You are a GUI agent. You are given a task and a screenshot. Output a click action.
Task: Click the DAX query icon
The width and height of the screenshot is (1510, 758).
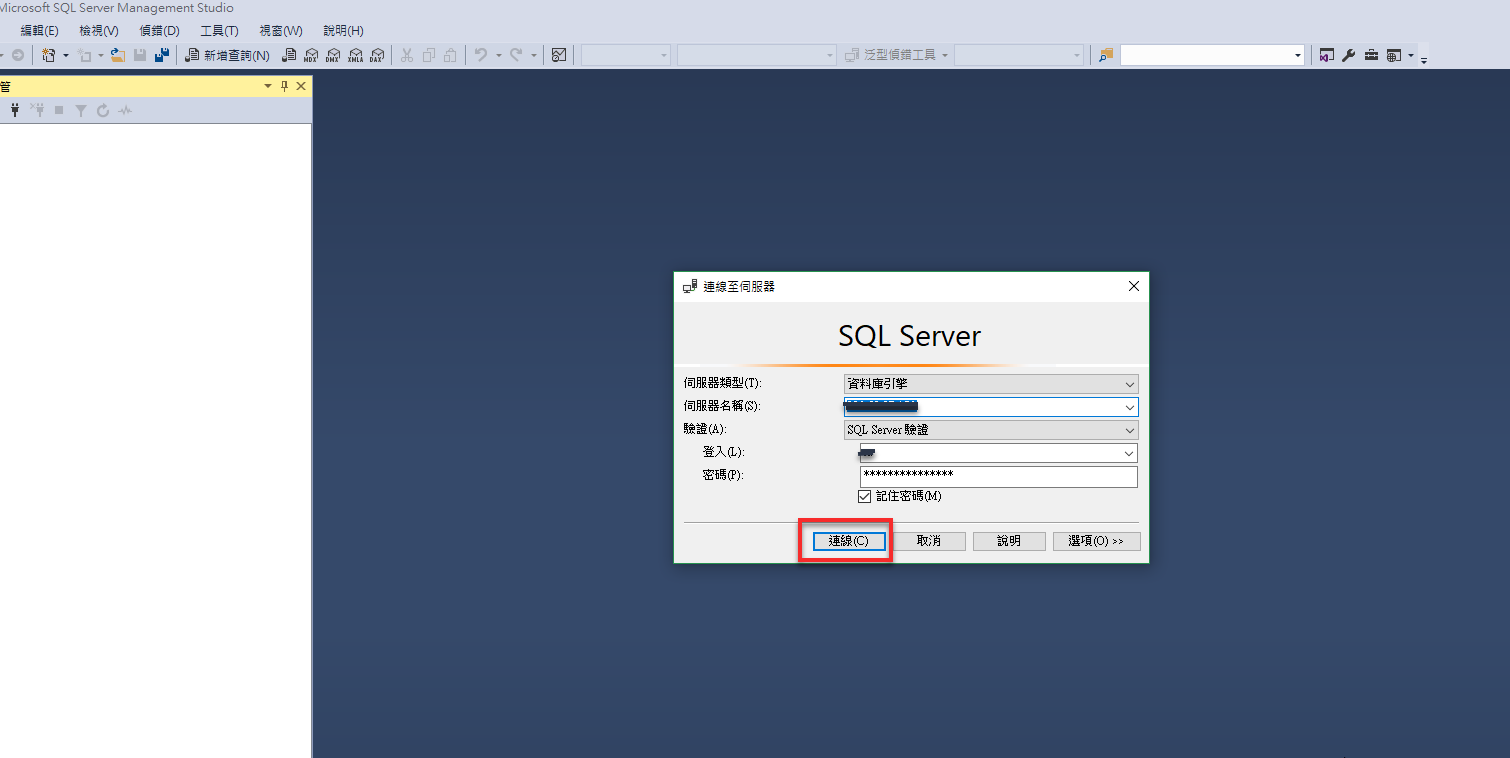click(377, 55)
